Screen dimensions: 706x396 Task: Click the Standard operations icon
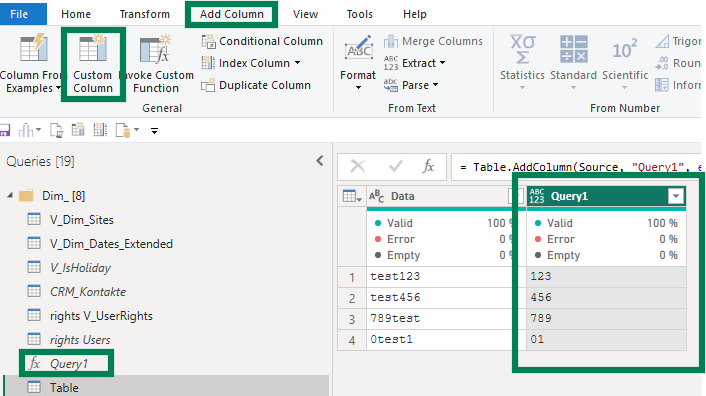pos(573,49)
